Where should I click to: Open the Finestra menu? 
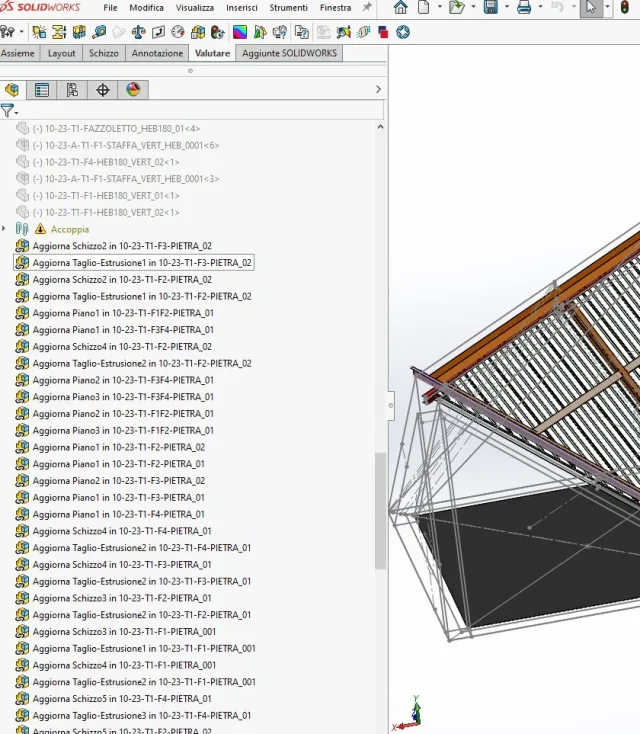335,7
